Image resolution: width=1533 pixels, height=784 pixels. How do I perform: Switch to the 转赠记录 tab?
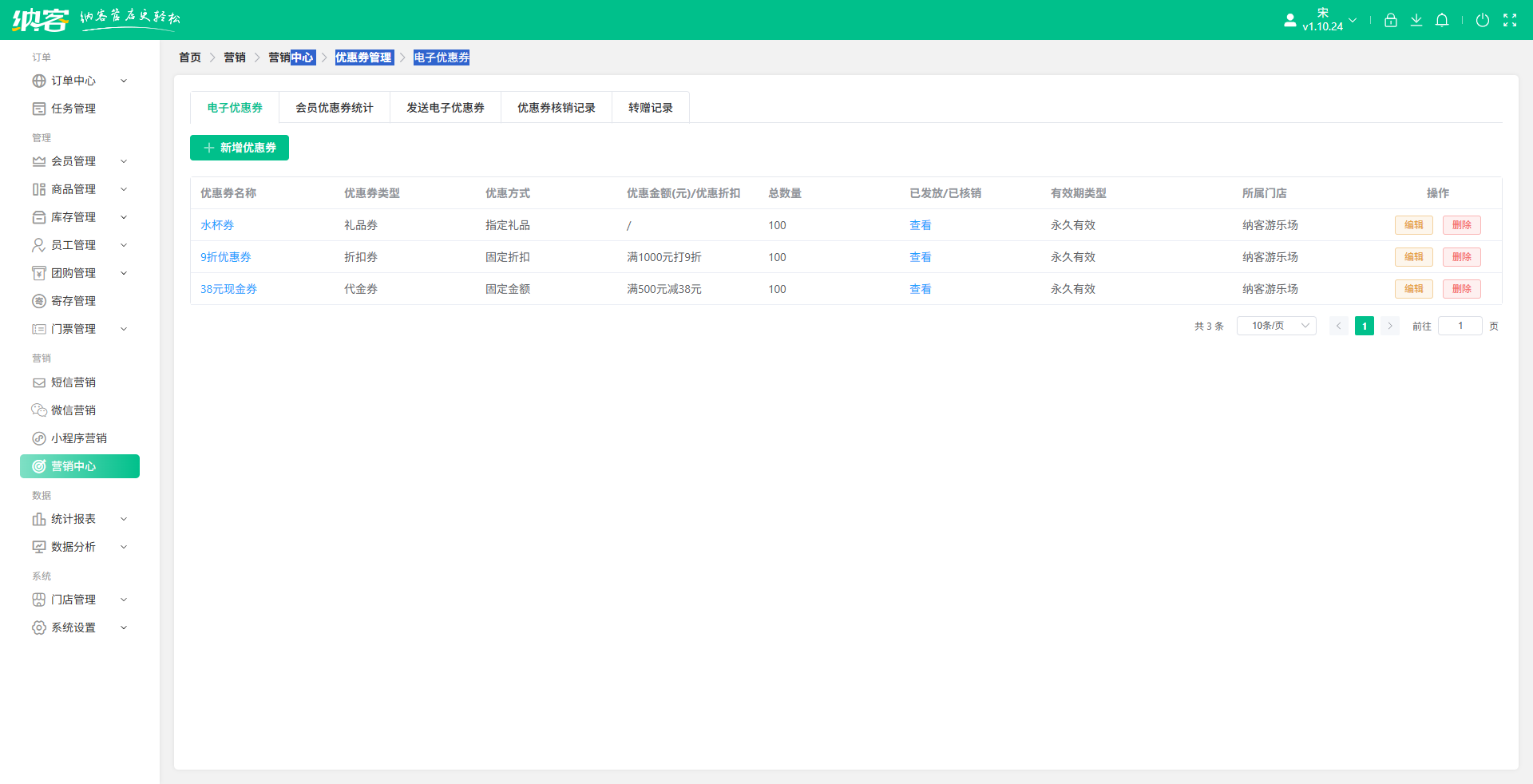[x=650, y=107]
